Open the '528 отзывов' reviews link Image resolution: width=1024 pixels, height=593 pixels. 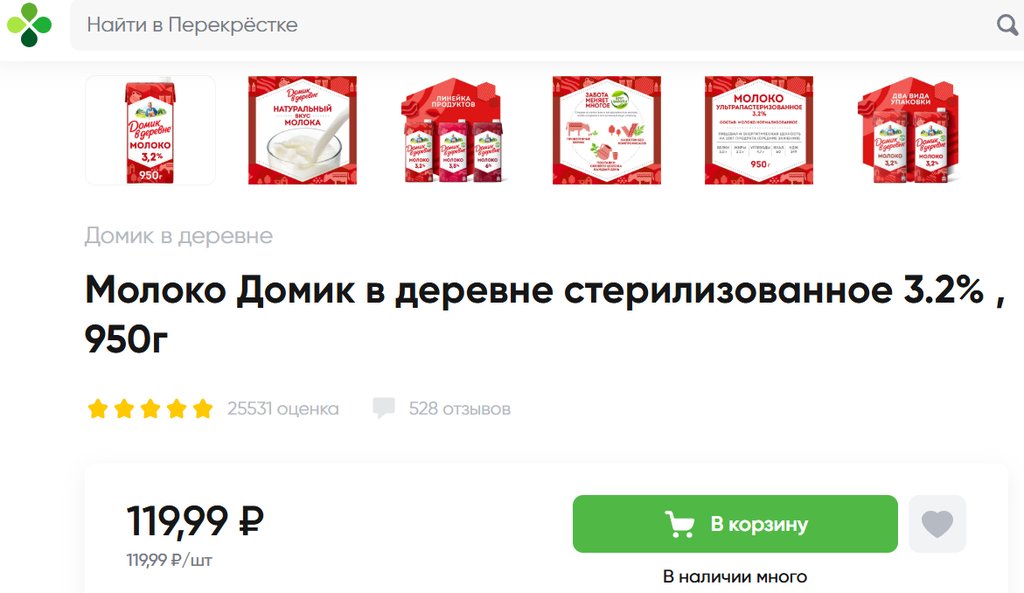coord(460,409)
